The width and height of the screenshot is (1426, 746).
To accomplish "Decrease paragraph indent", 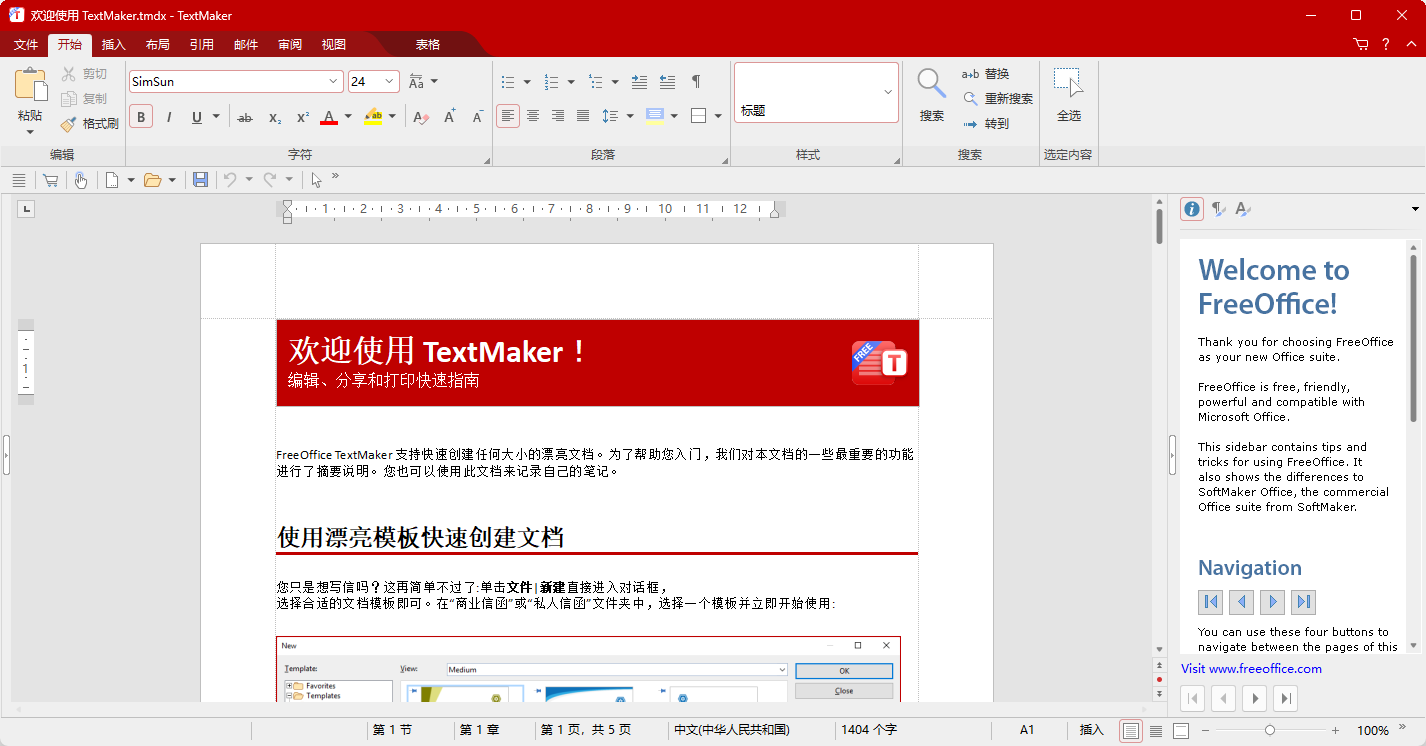I will [667, 82].
